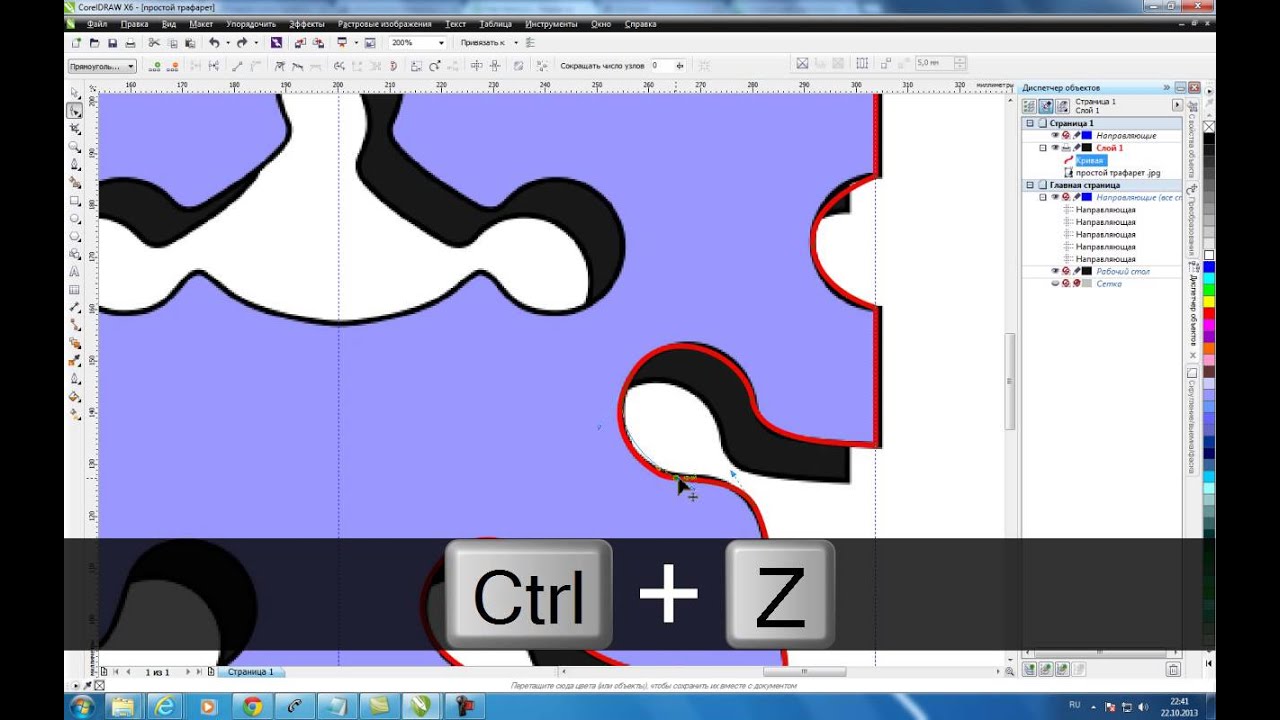The height and width of the screenshot is (720, 1280).
Task: Select простой трафарет .jpg in the tree
Action: (x=1118, y=173)
